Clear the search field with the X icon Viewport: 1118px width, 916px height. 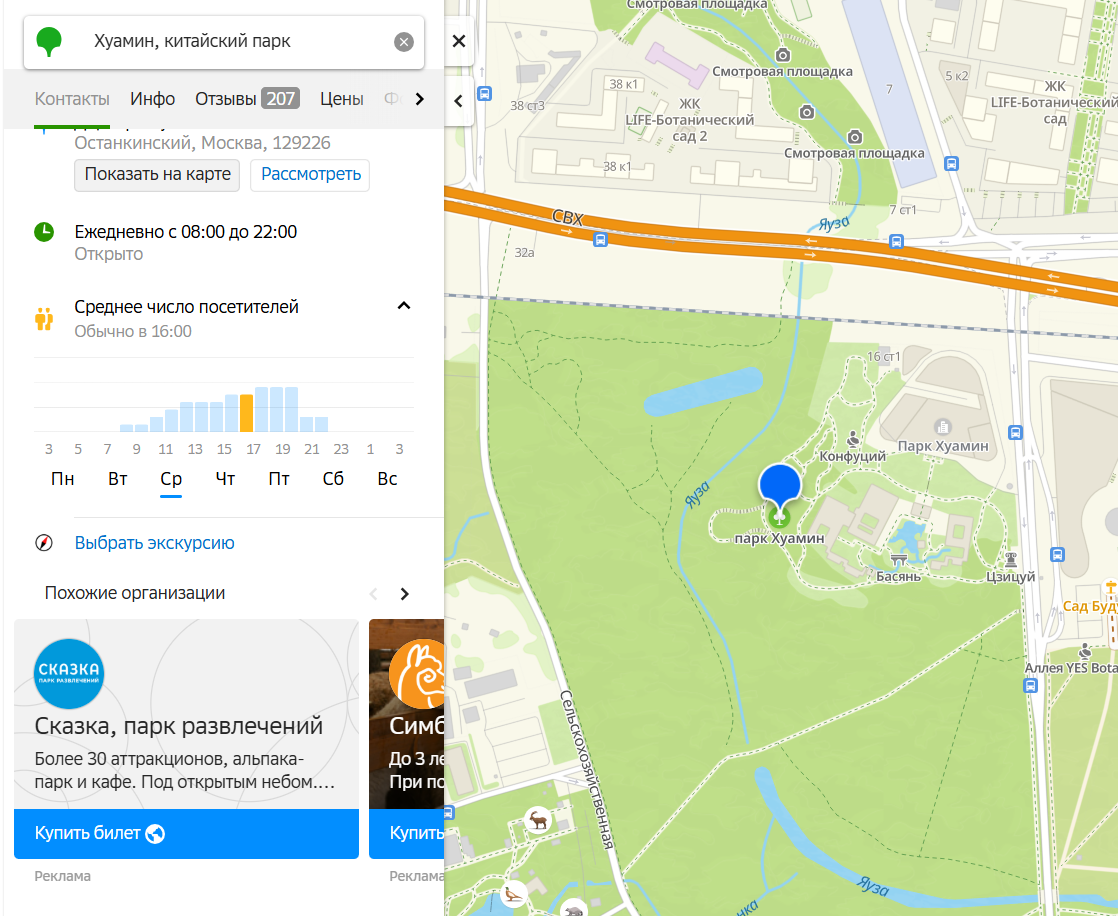pos(403,42)
